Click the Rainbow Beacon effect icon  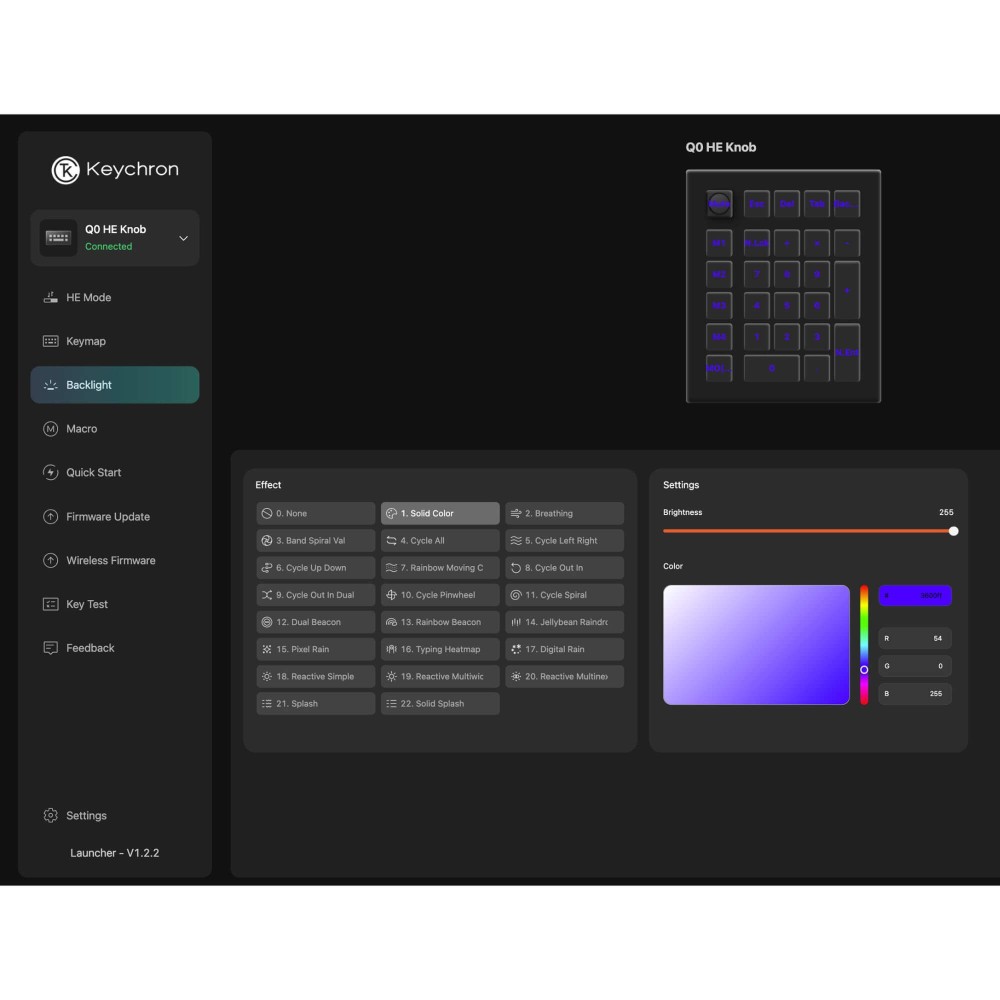(x=392, y=622)
